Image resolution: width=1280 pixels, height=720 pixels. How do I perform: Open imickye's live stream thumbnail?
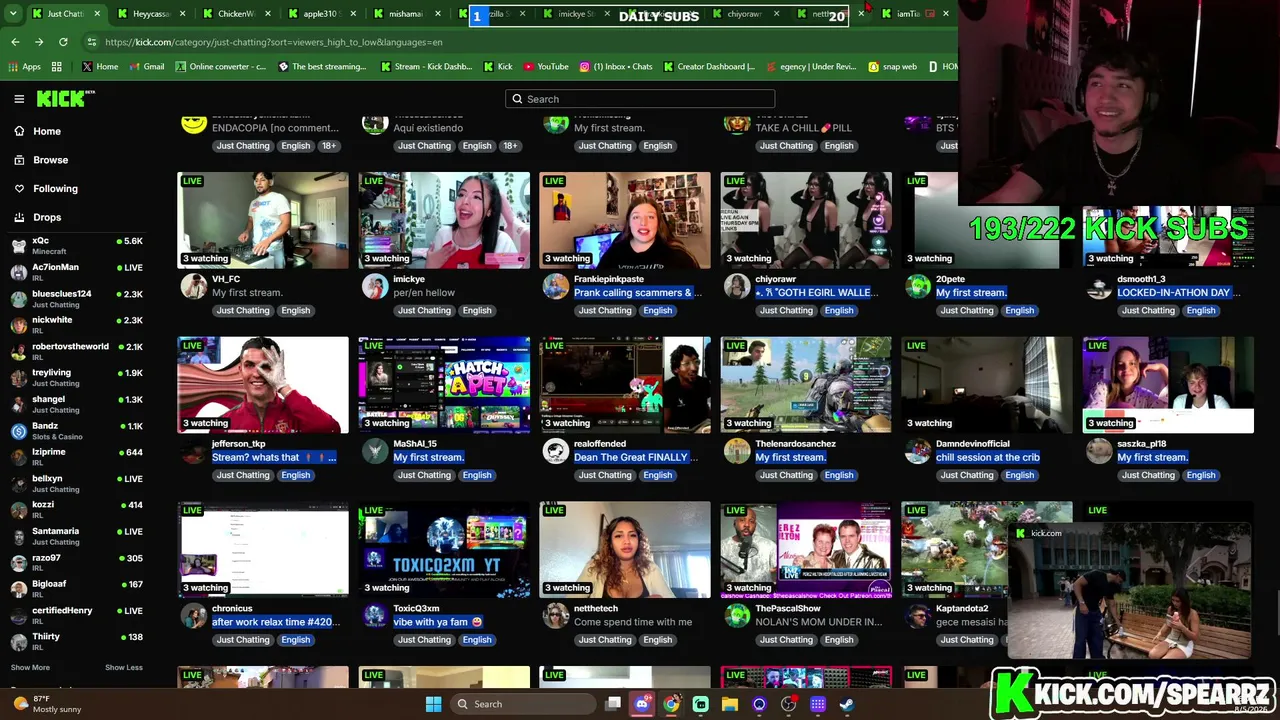coord(444,220)
